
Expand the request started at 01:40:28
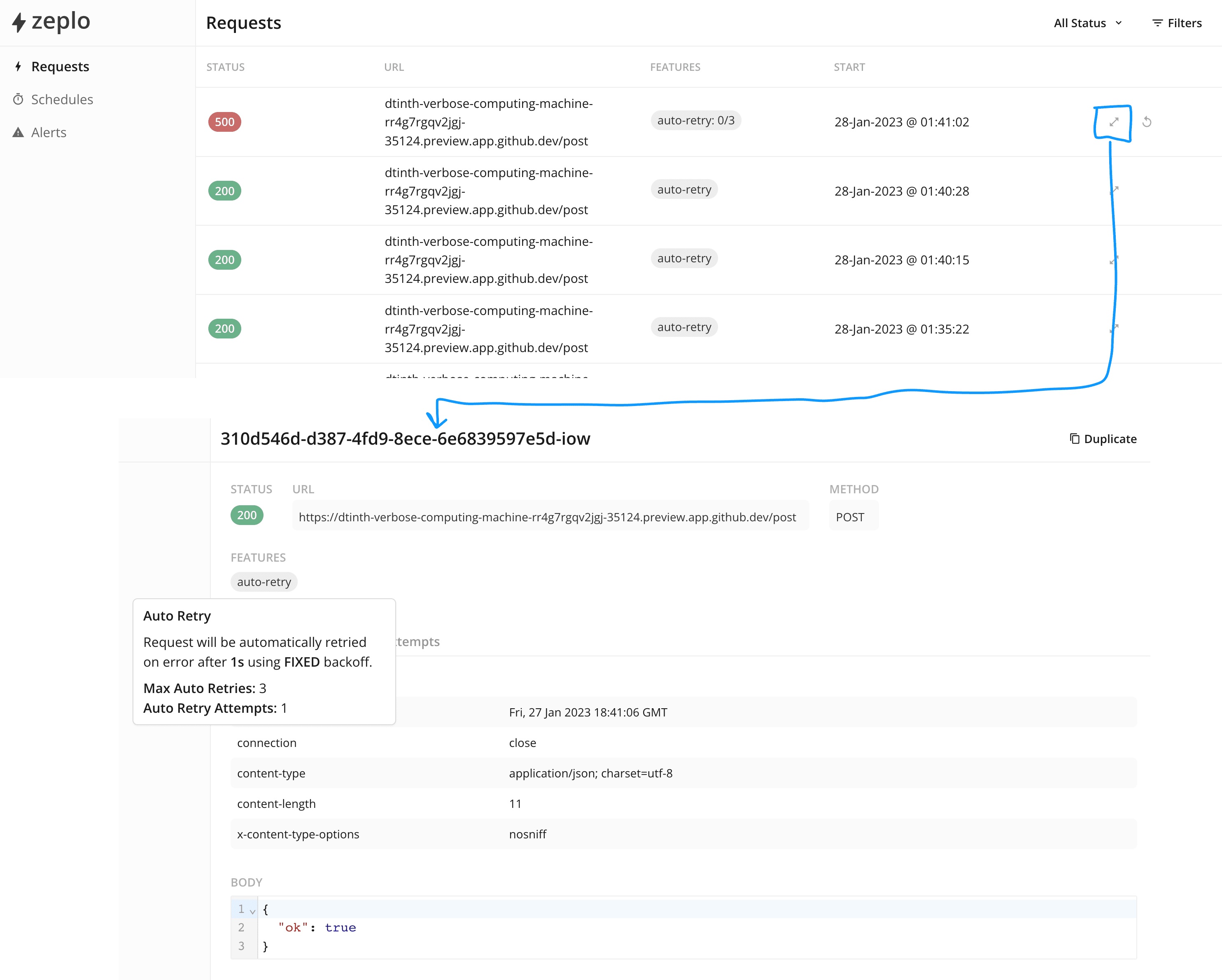click(x=1114, y=191)
